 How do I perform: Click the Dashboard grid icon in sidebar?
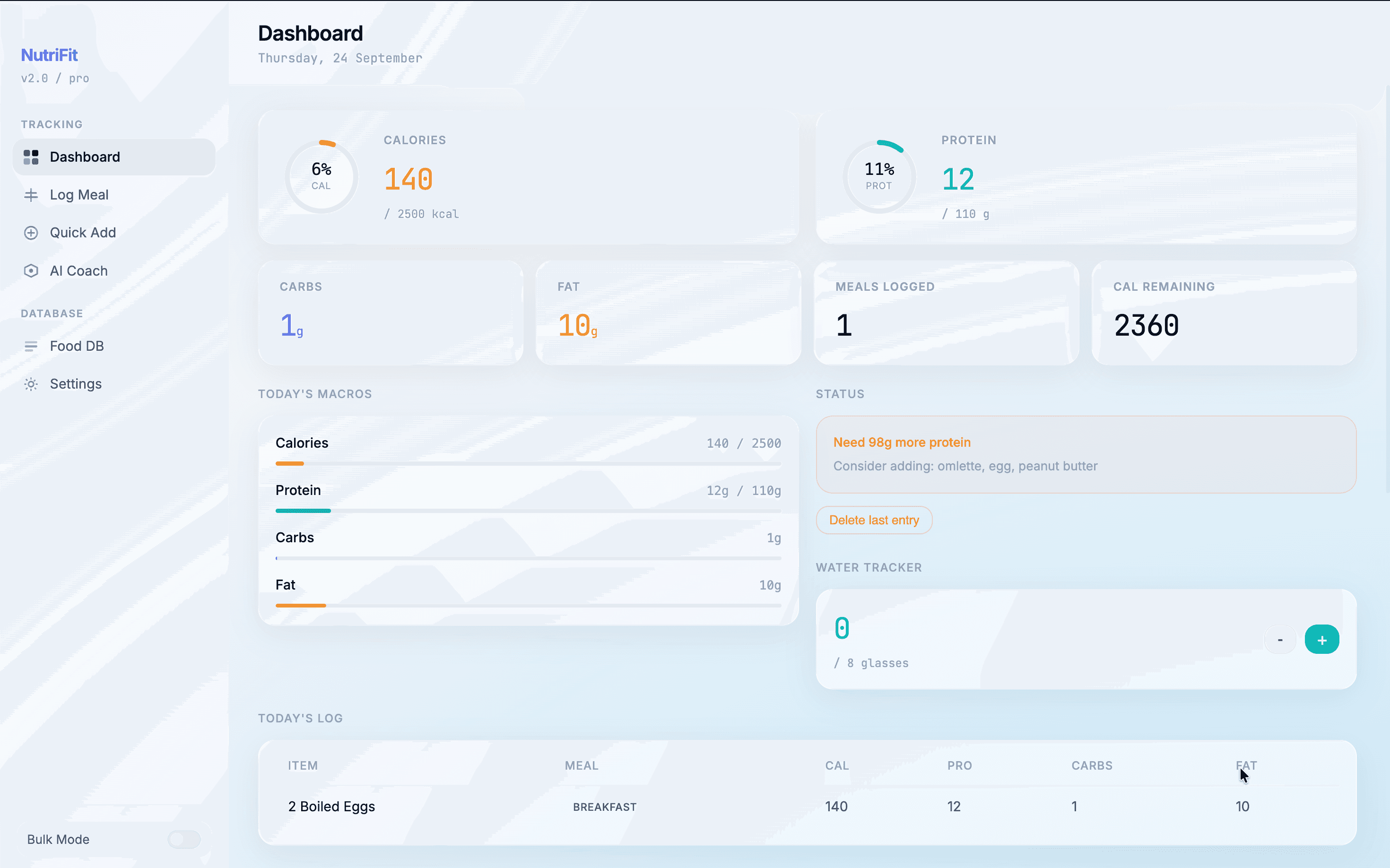tap(31, 157)
